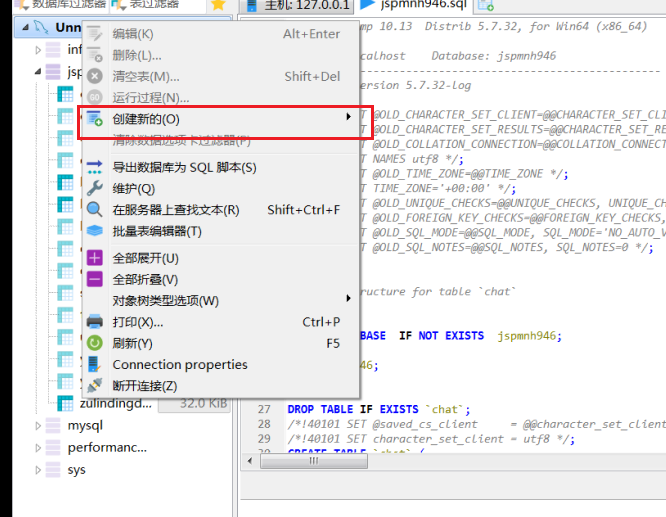Expand the inf... database node

pyautogui.click(x=38, y=50)
